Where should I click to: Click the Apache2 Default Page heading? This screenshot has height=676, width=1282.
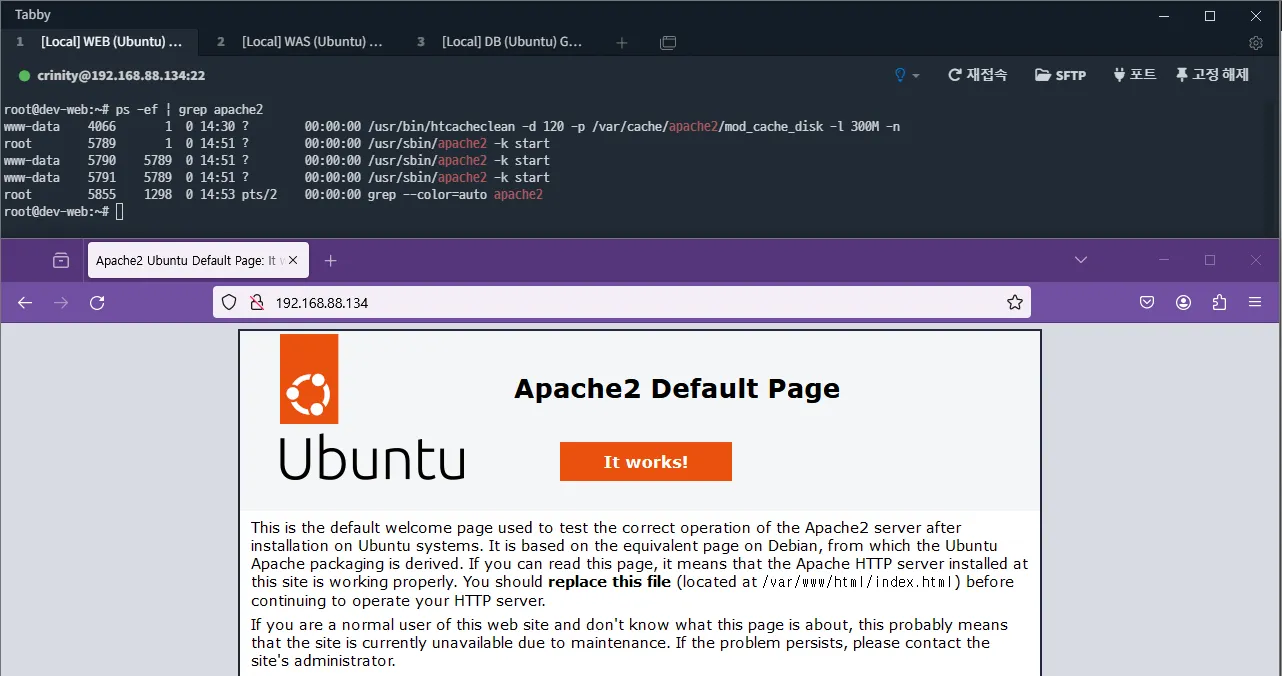pyautogui.click(x=677, y=389)
